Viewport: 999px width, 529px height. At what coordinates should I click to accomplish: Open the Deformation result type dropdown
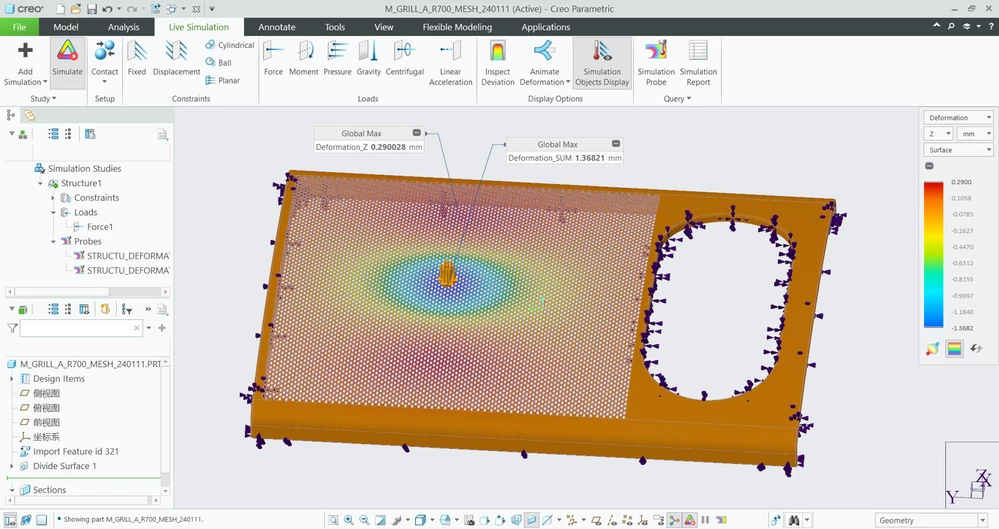(958, 117)
